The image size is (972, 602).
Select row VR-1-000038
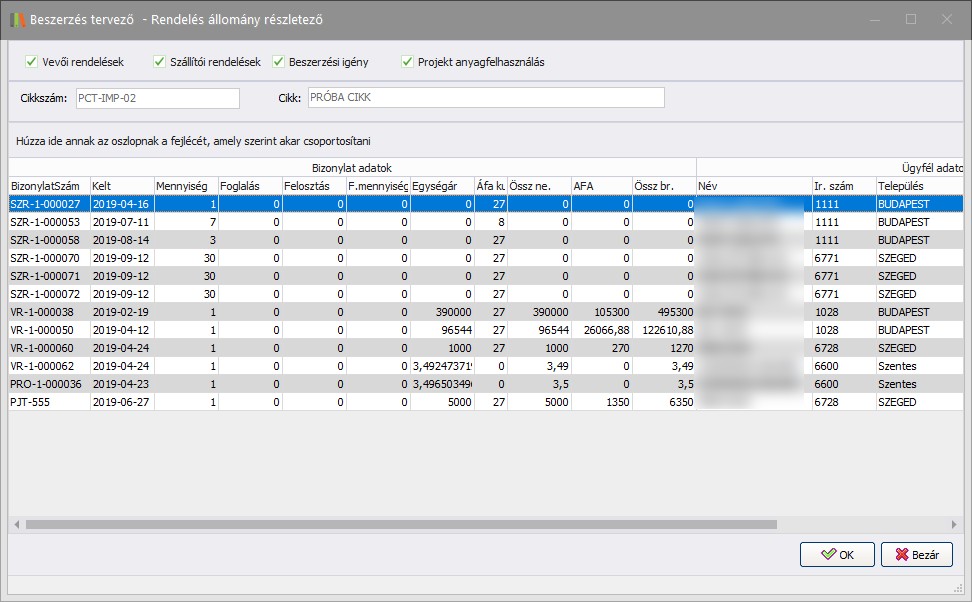point(46,312)
